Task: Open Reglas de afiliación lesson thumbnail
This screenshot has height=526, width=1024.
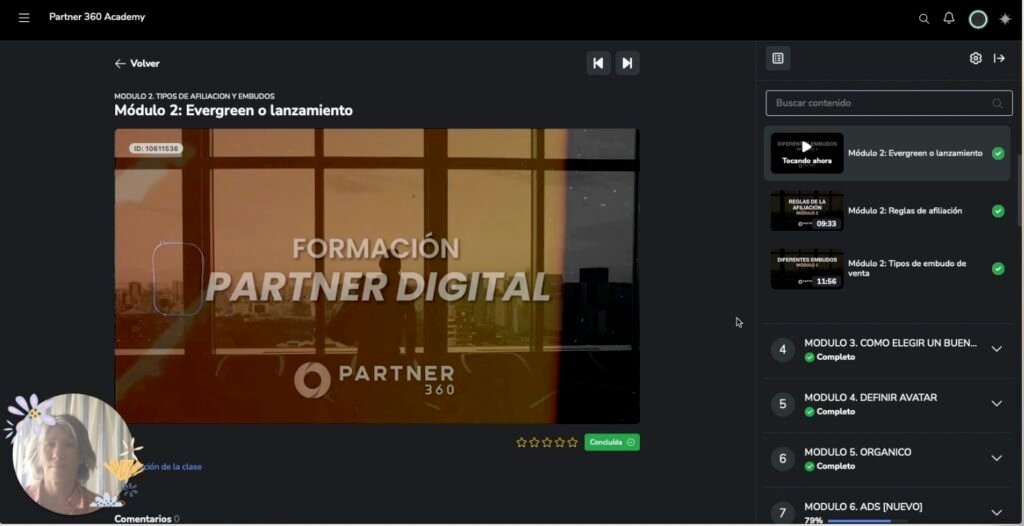Action: (x=807, y=210)
